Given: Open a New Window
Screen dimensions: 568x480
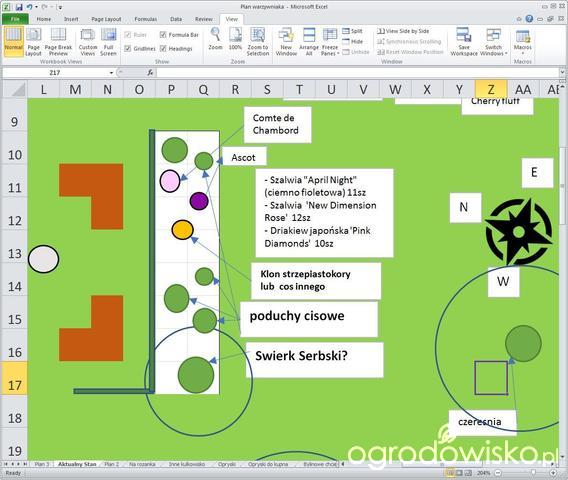Looking at the screenshot, I should coord(286,42).
